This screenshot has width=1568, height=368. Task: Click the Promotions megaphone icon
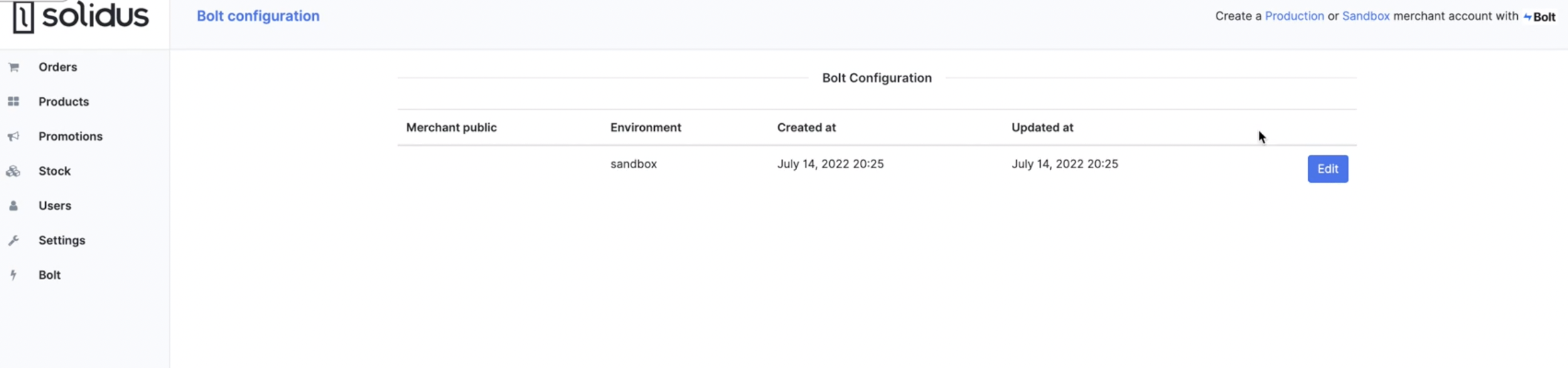pos(13,136)
